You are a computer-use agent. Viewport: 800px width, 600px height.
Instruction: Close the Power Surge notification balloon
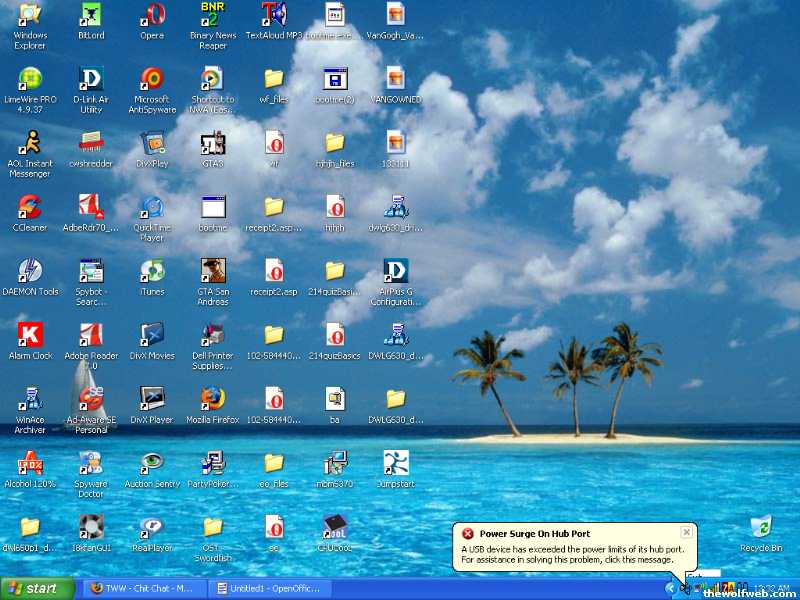click(x=686, y=533)
